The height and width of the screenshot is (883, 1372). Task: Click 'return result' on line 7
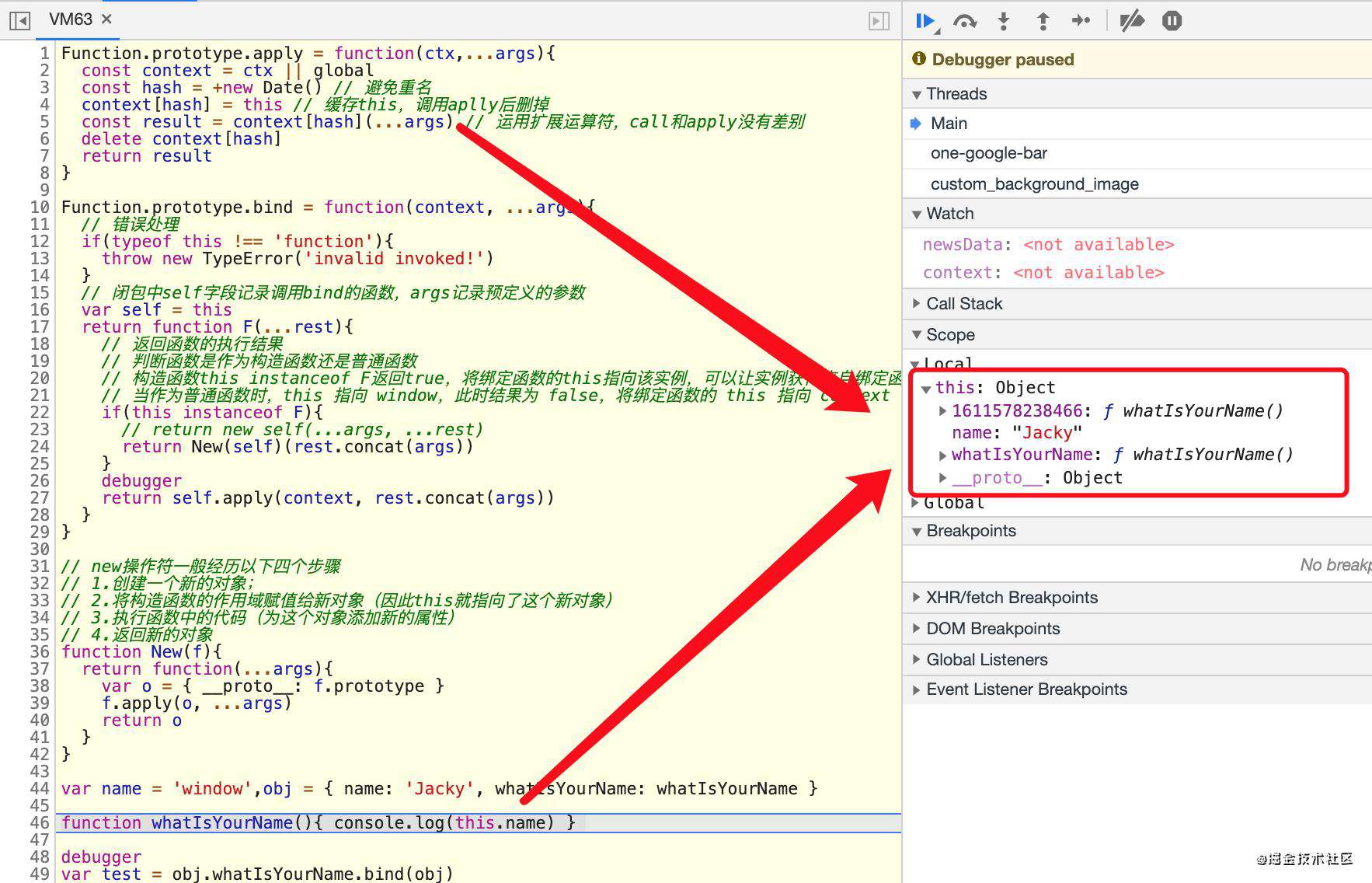click(146, 156)
